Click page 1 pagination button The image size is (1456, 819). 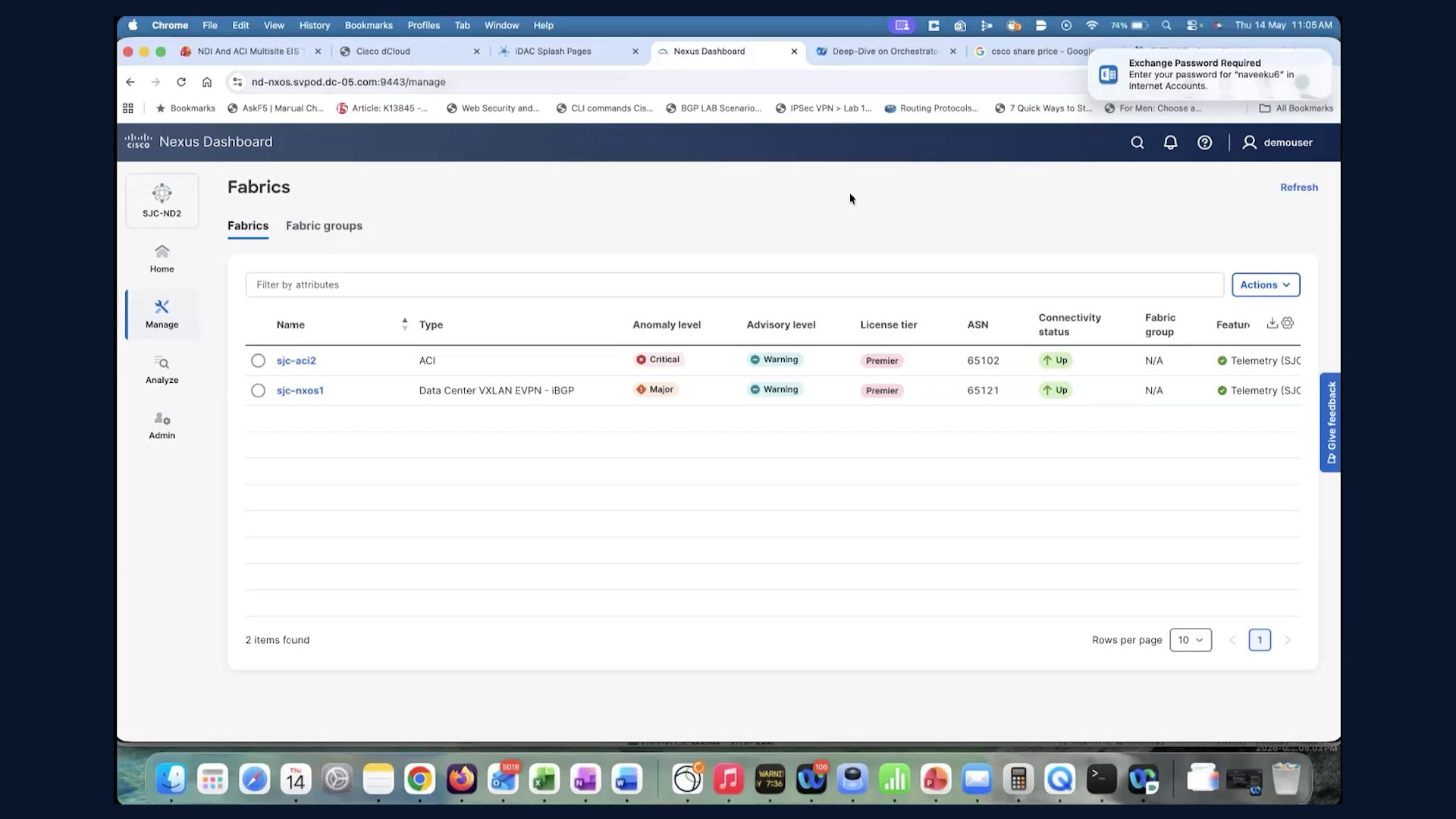[1259, 640]
